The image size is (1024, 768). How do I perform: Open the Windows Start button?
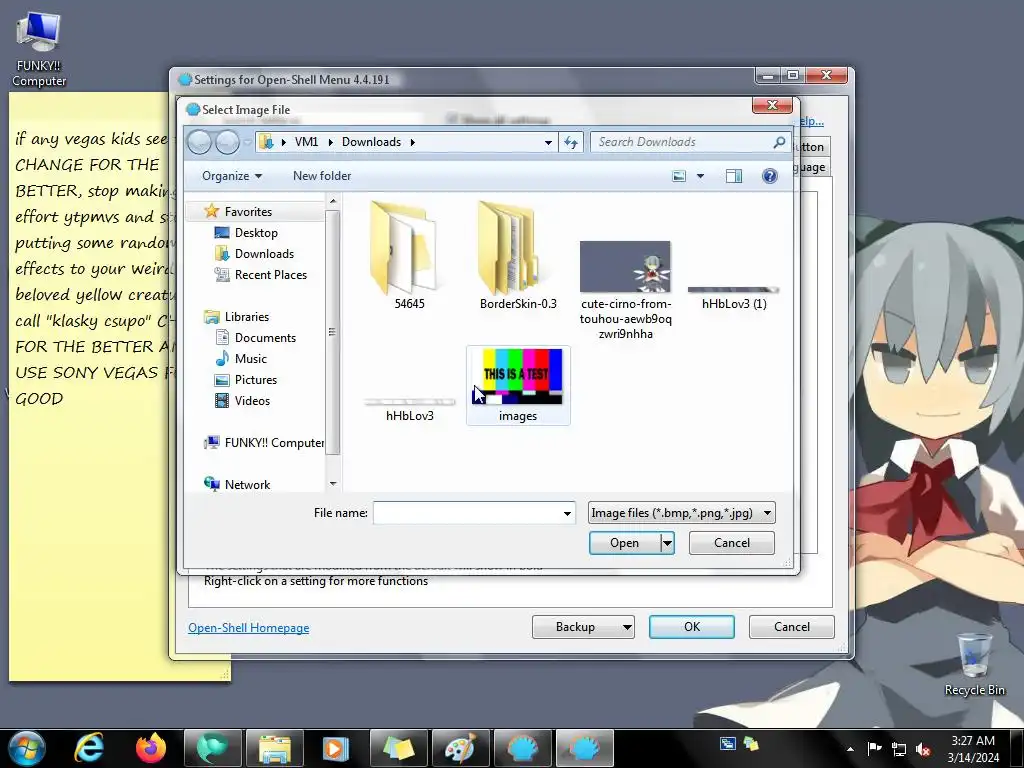coord(27,748)
